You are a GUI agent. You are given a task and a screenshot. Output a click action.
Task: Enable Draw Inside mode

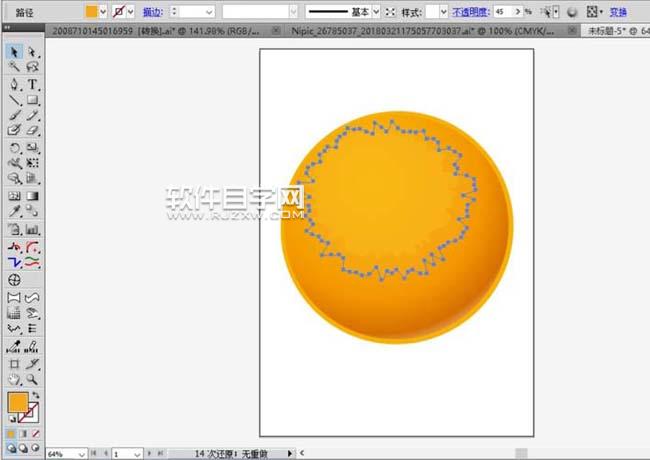[36, 448]
